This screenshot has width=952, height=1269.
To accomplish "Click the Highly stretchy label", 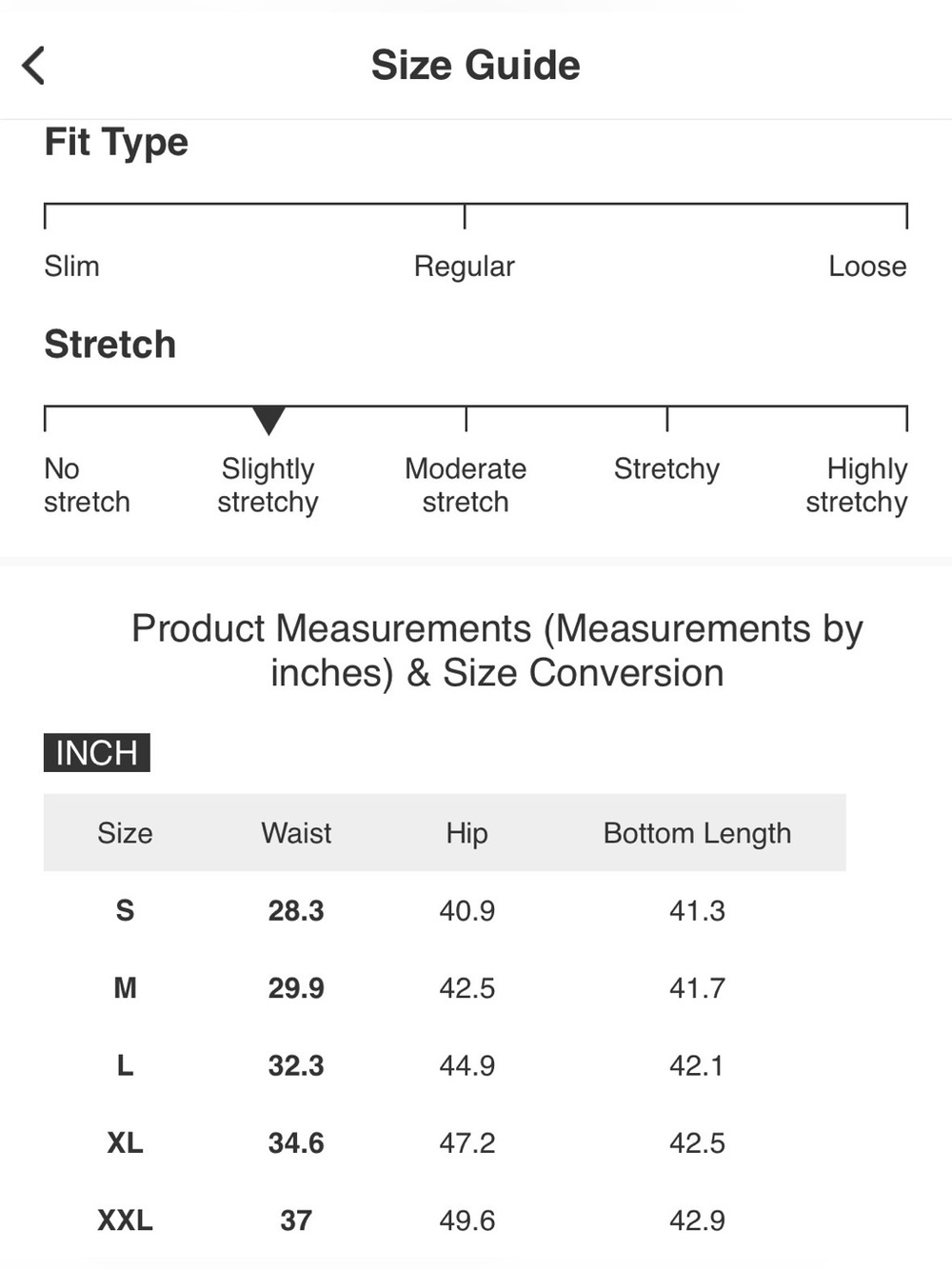I will (x=857, y=486).
